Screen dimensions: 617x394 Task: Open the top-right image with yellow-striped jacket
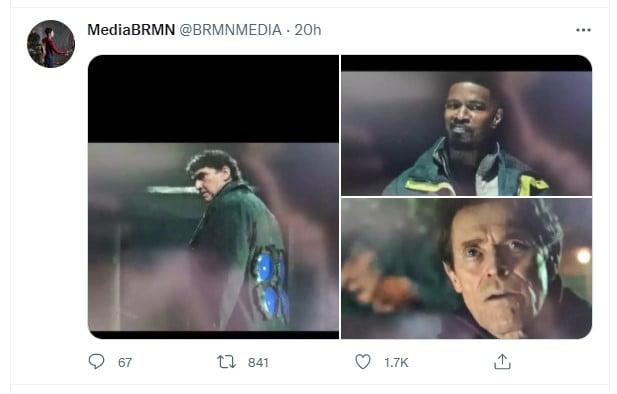(466, 125)
